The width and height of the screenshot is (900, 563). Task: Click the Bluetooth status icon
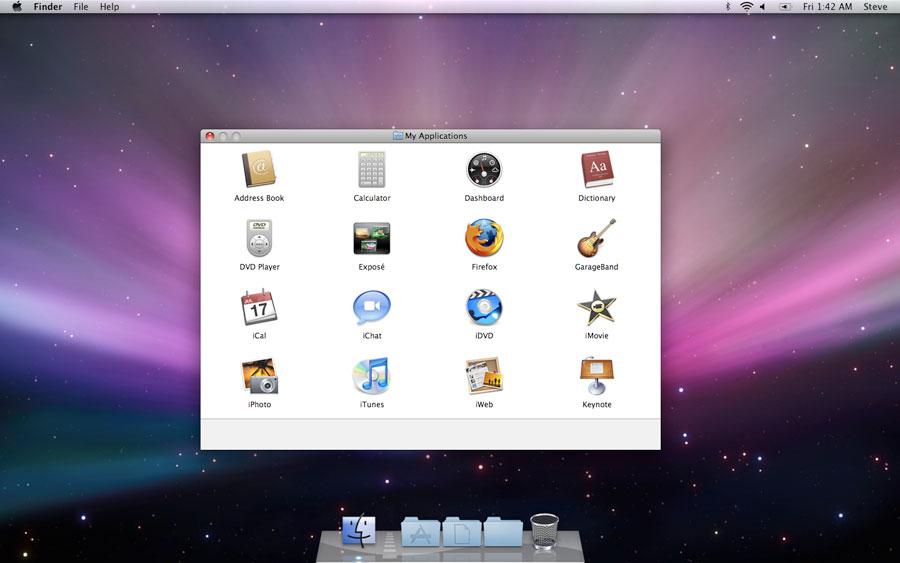728,7
